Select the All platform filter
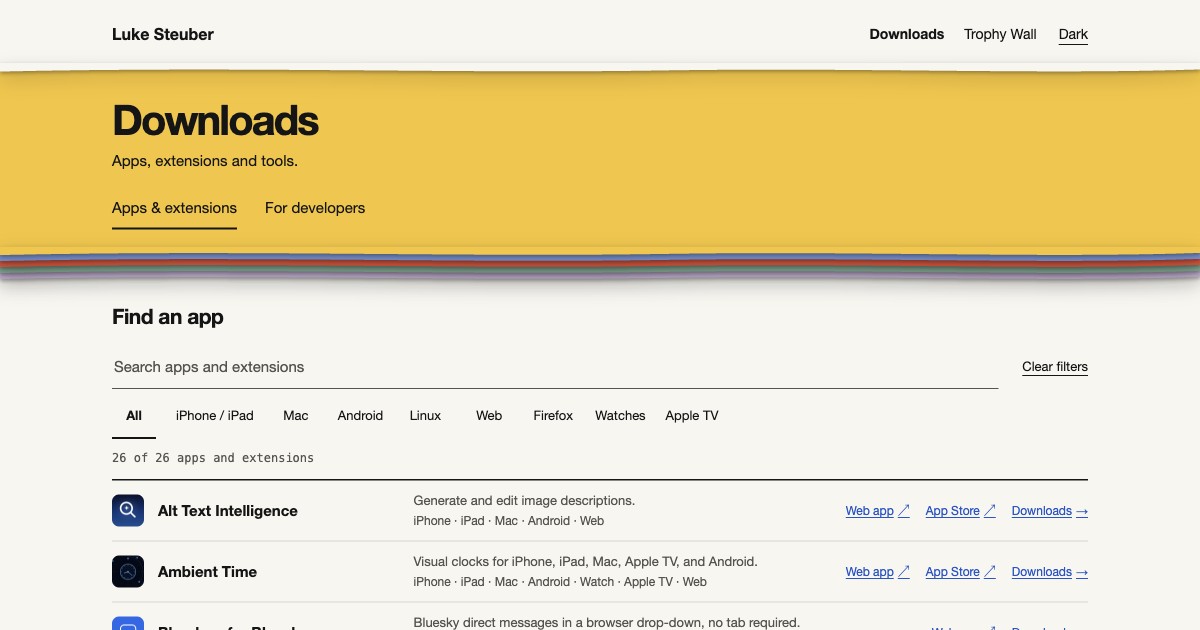This screenshot has width=1200, height=630. pos(134,415)
